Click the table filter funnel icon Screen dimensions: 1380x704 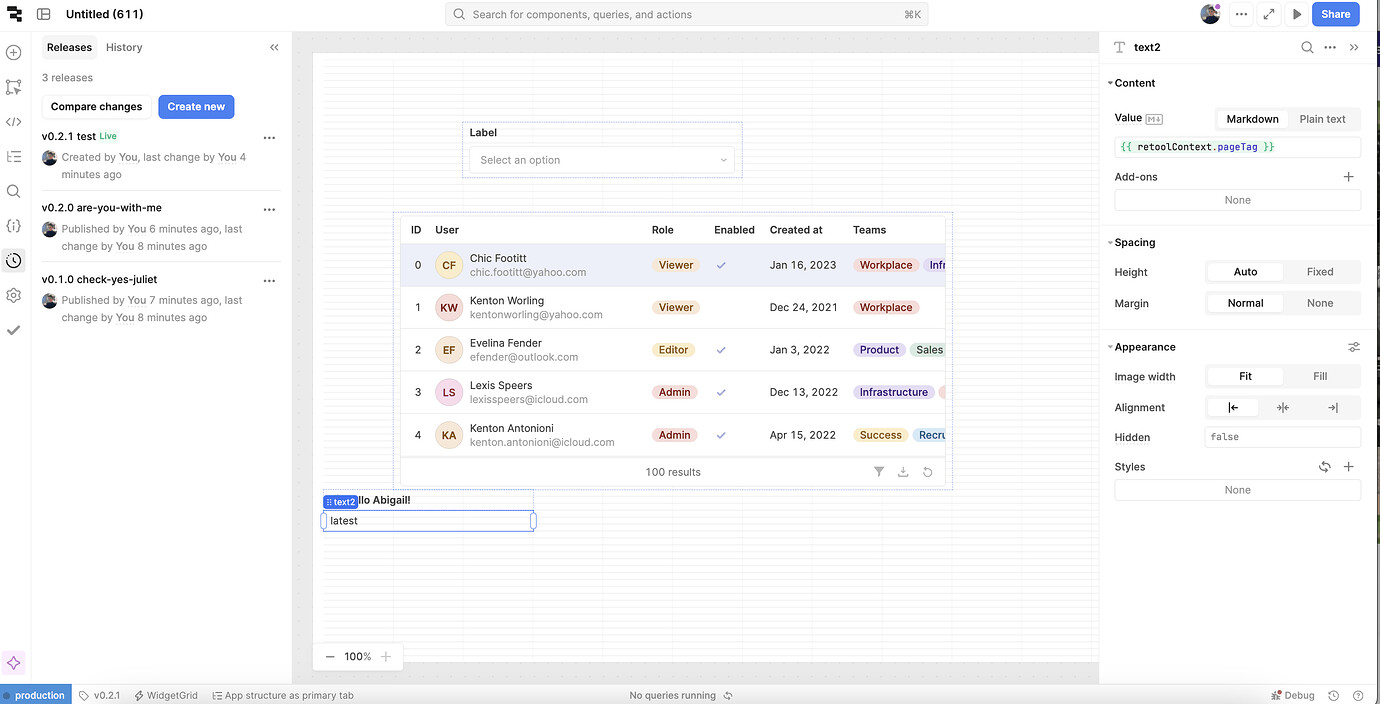click(x=879, y=472)
